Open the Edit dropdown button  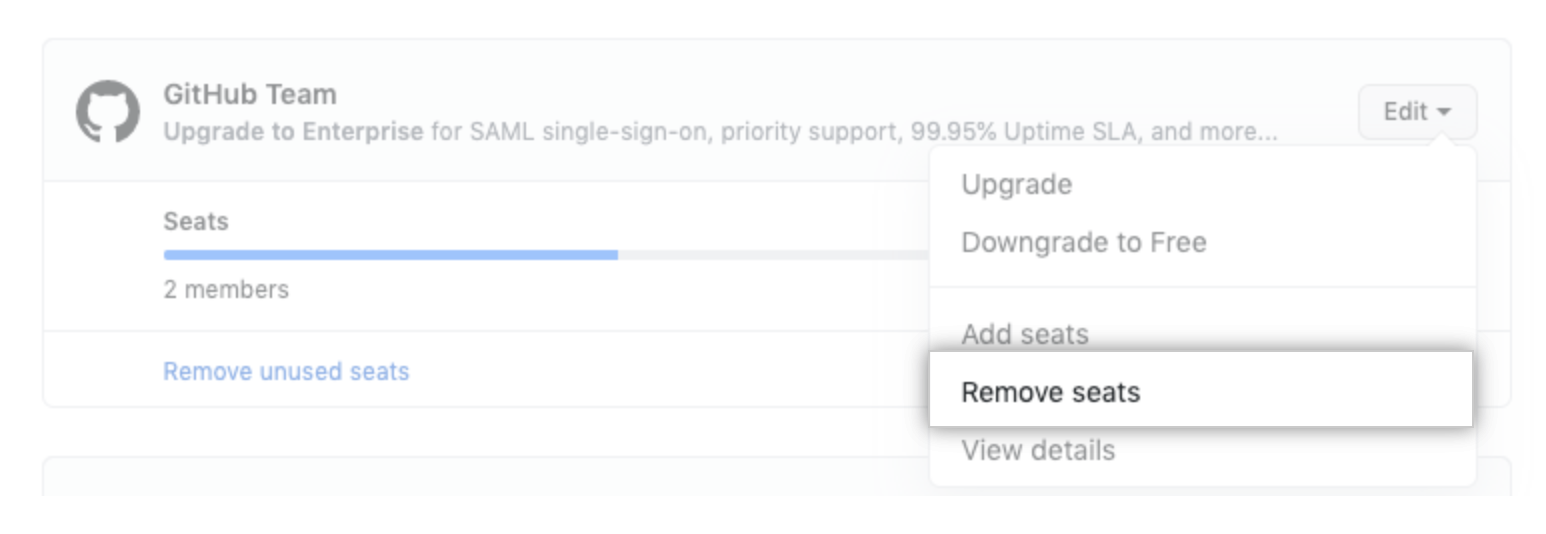(1417, 112)
